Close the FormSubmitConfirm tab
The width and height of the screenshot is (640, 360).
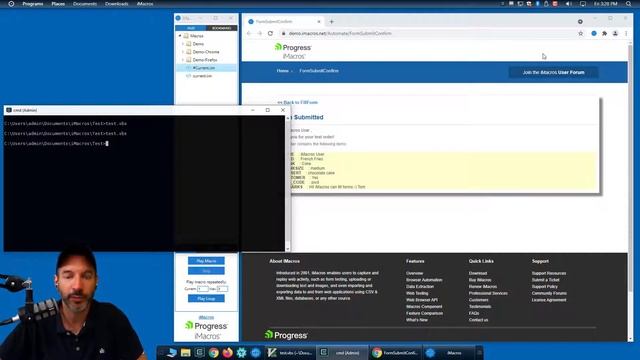click(x=319, y=22)
